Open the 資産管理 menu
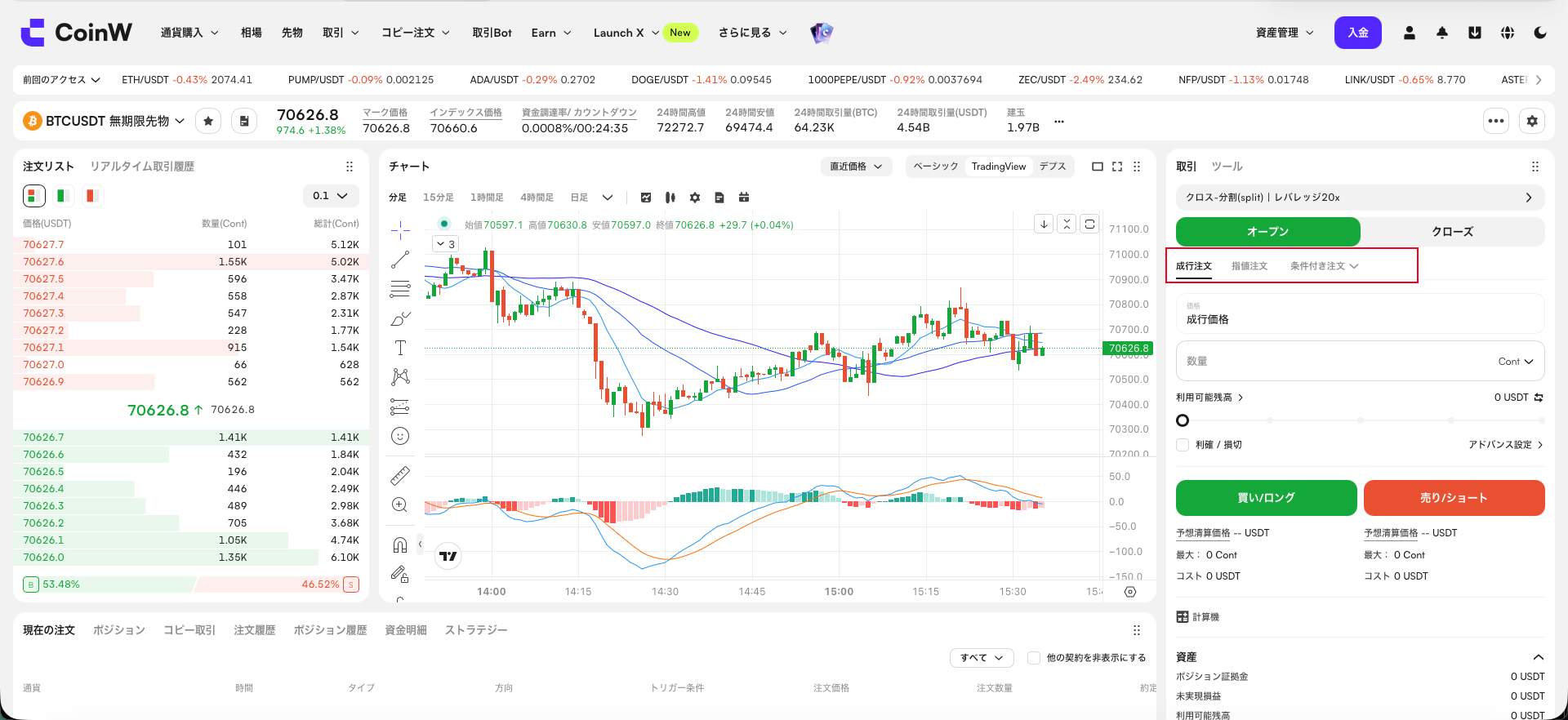Viewport: 1568px width, 720px height. click(x=1285, y=33)
